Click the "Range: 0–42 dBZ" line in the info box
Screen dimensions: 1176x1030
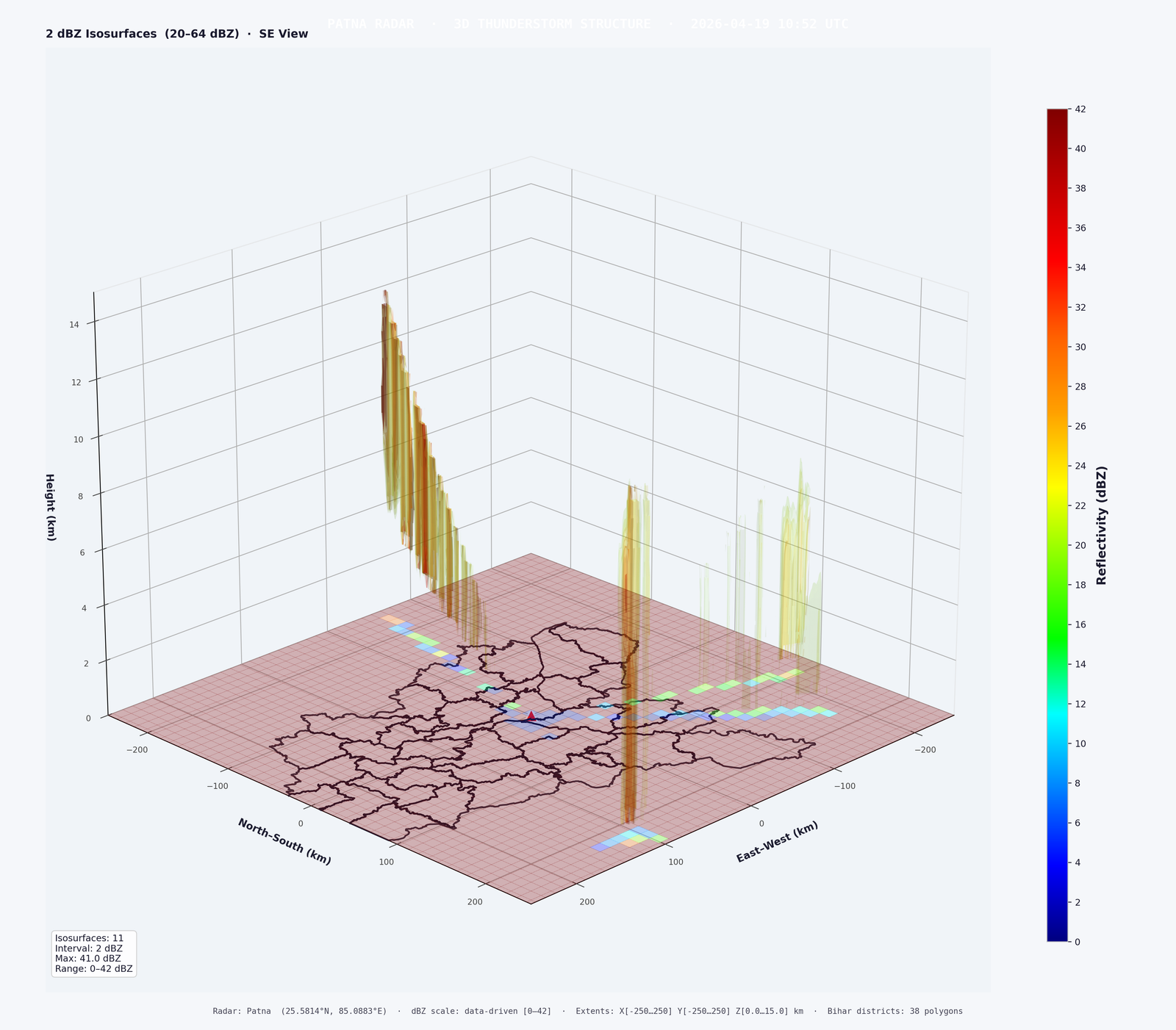coord(94,969)
